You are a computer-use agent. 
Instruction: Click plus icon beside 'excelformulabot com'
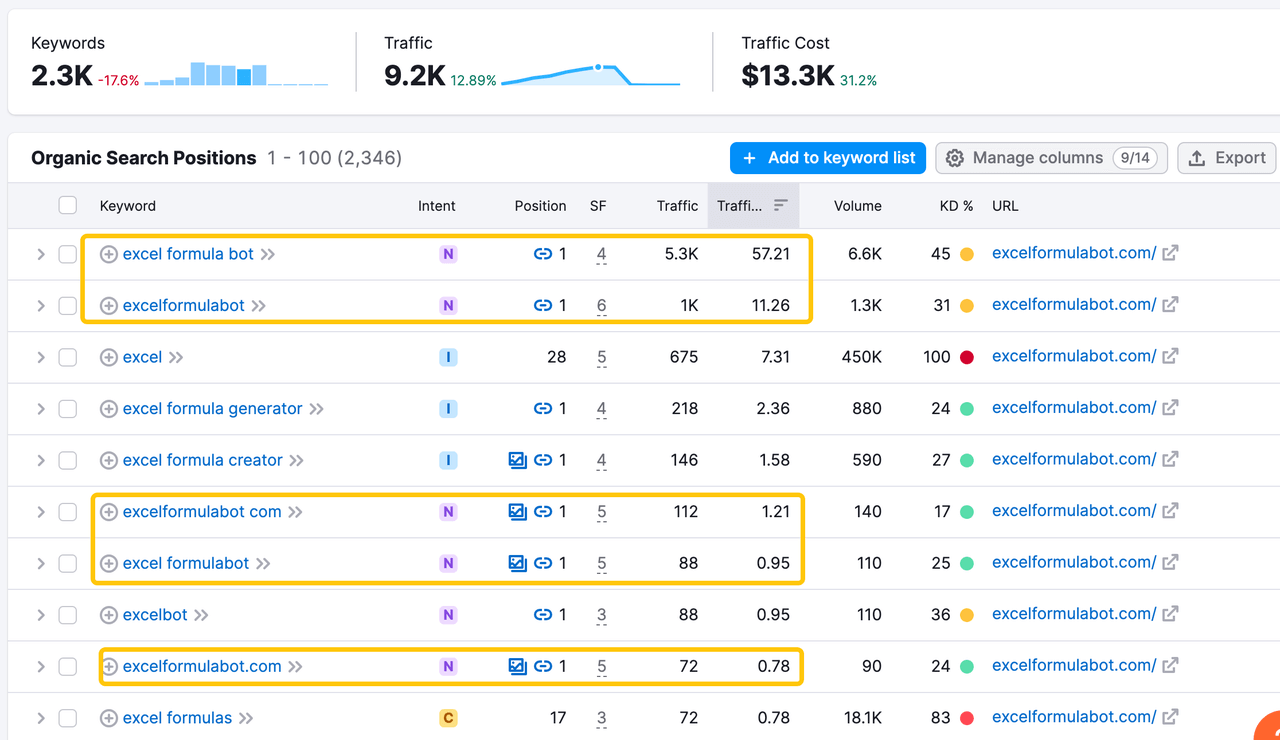click(x=109, y=512)
